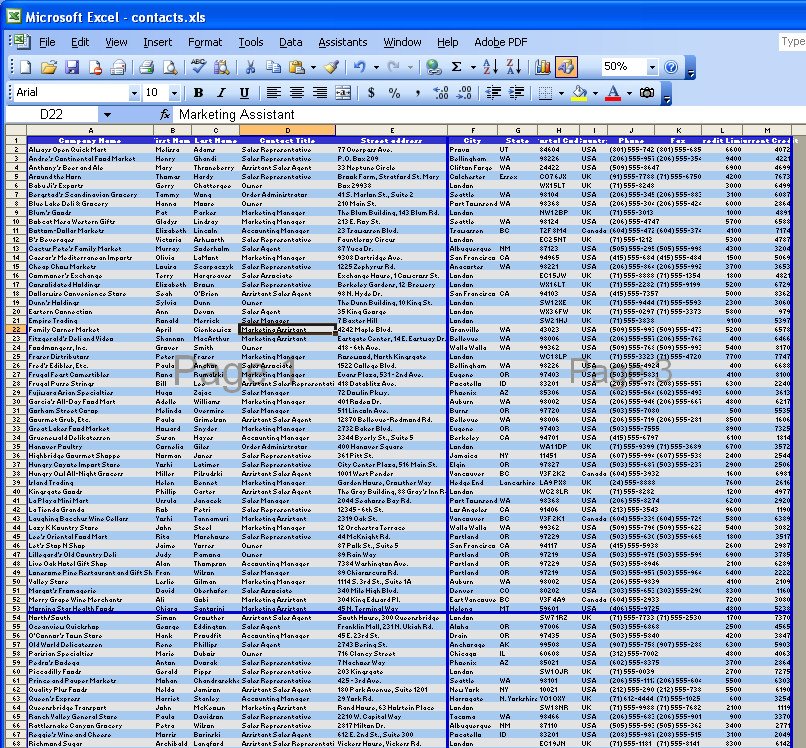
Task: Open the Format menu
Action: pos(205,42)
